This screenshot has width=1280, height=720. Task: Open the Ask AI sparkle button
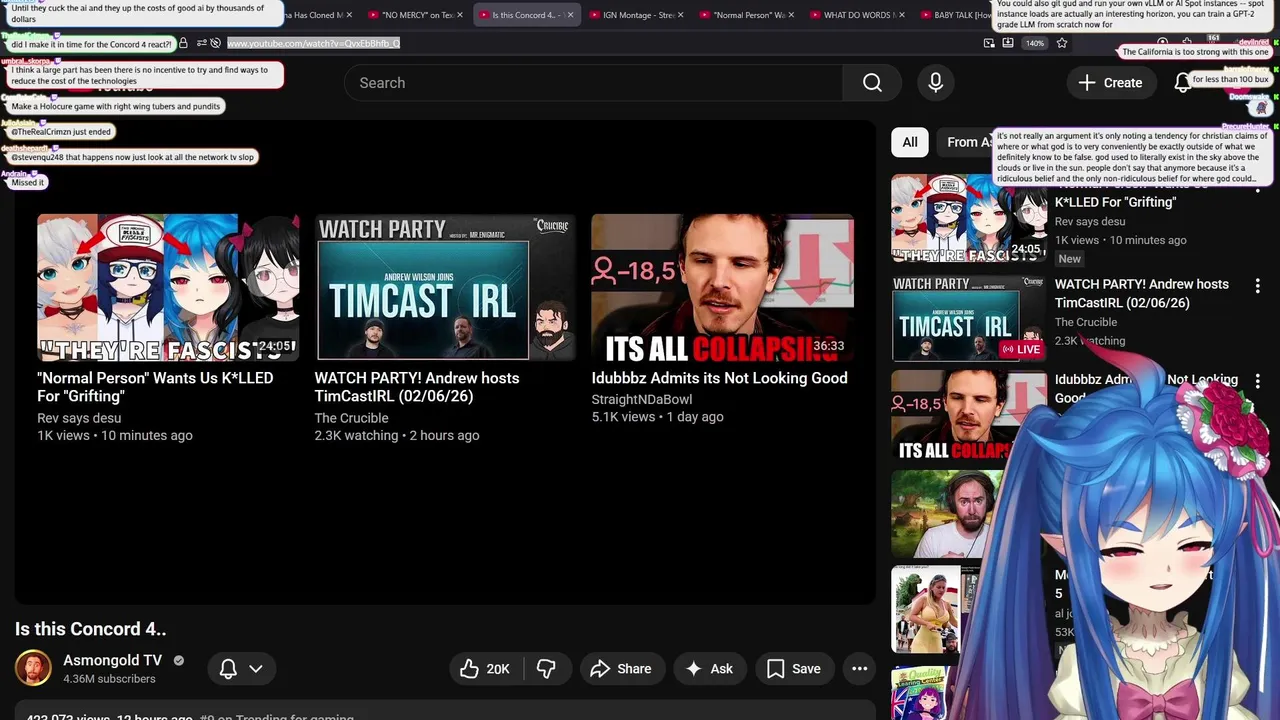[708, 669]
